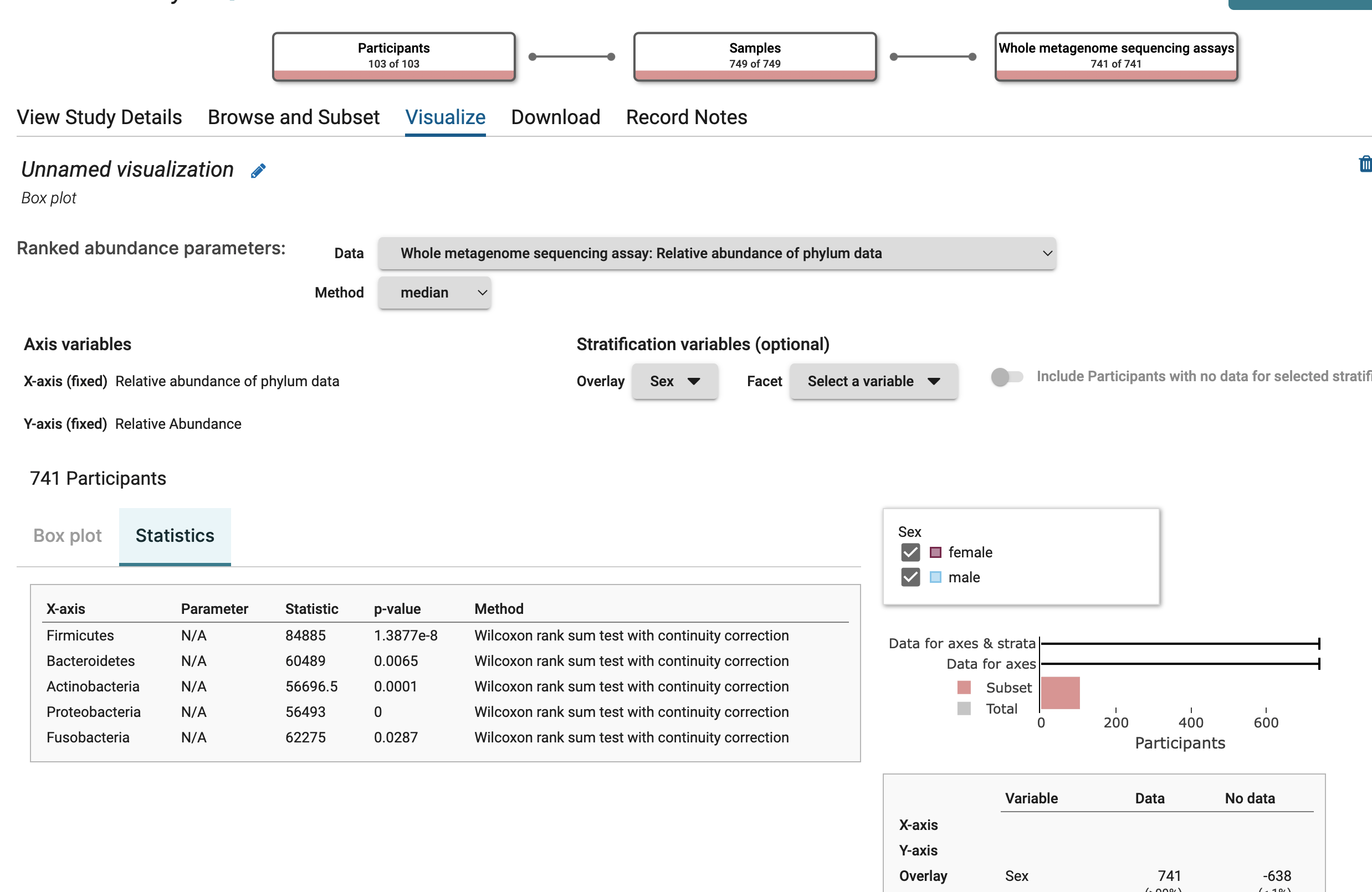This screenshot has width=1372, height=892.
Task: Click Whole metagenome sequencing assays box
Action: (1116, 57)
